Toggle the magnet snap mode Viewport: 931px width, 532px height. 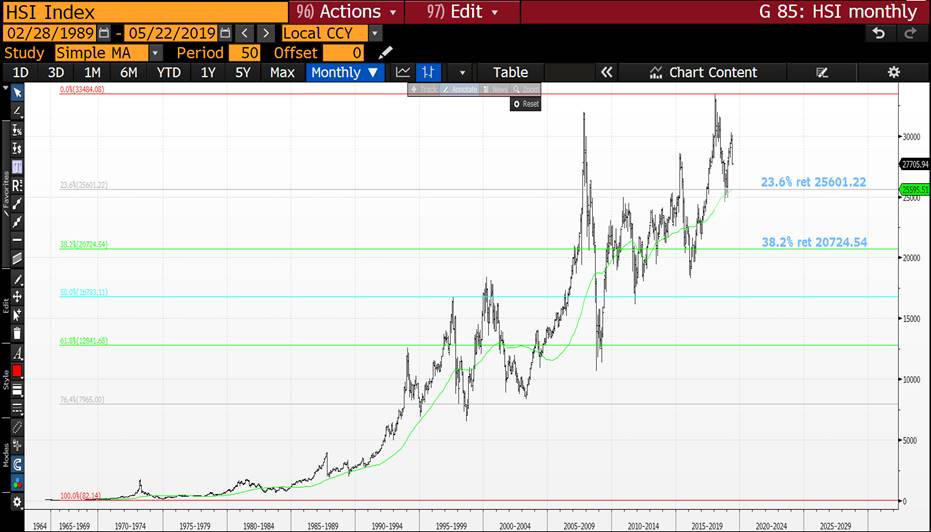coord(17,464)
